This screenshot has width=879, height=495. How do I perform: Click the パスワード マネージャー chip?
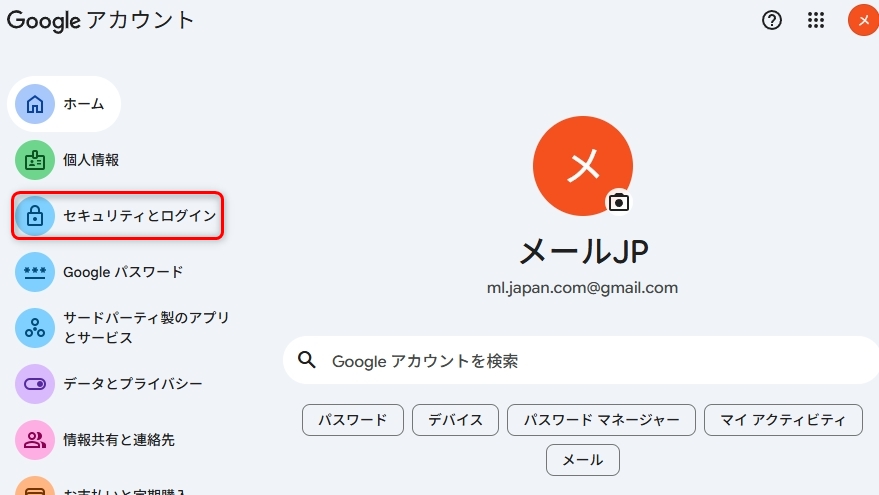[x=602, y=420]
